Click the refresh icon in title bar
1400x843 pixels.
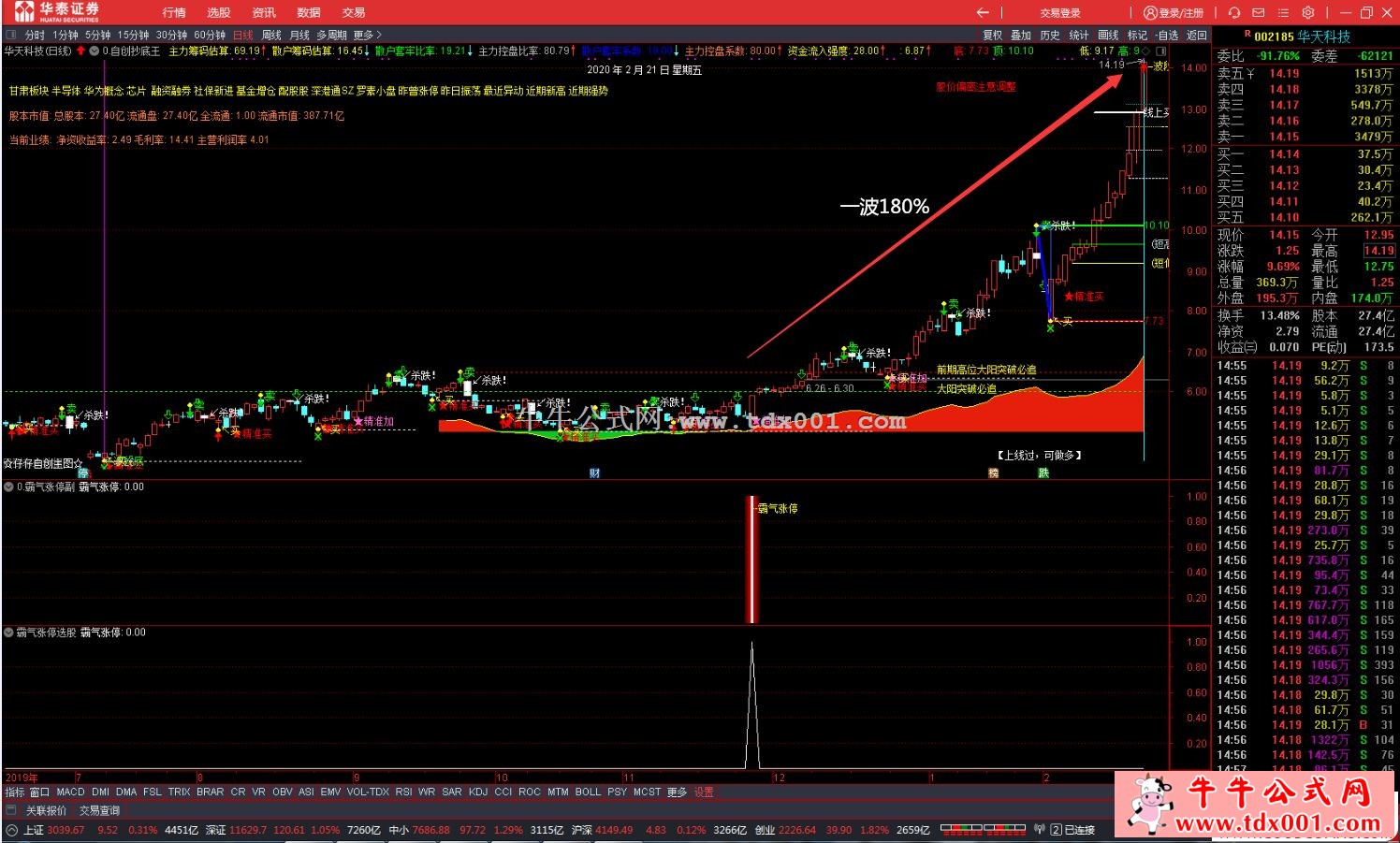point(1234,13)
